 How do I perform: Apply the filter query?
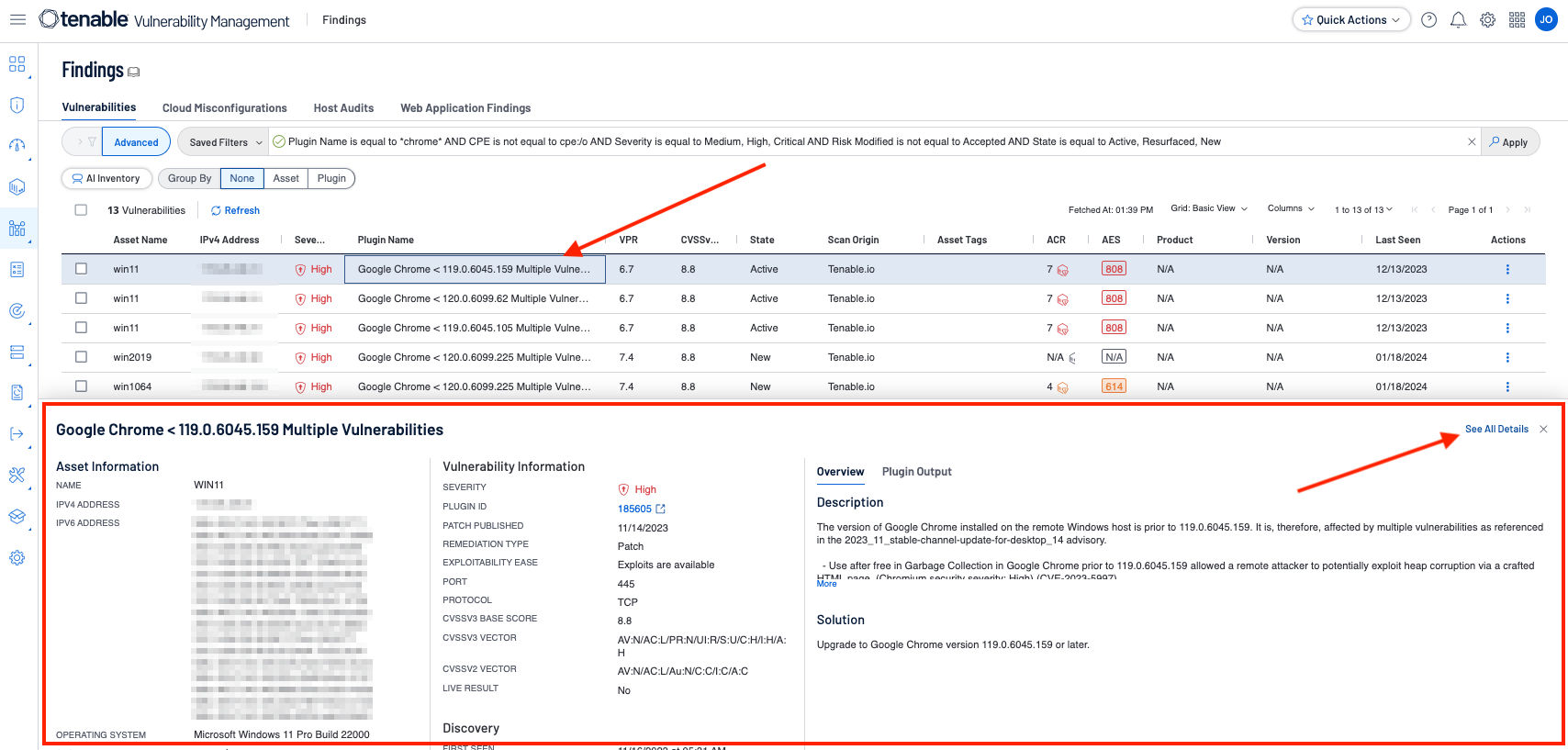(1509, 142)
